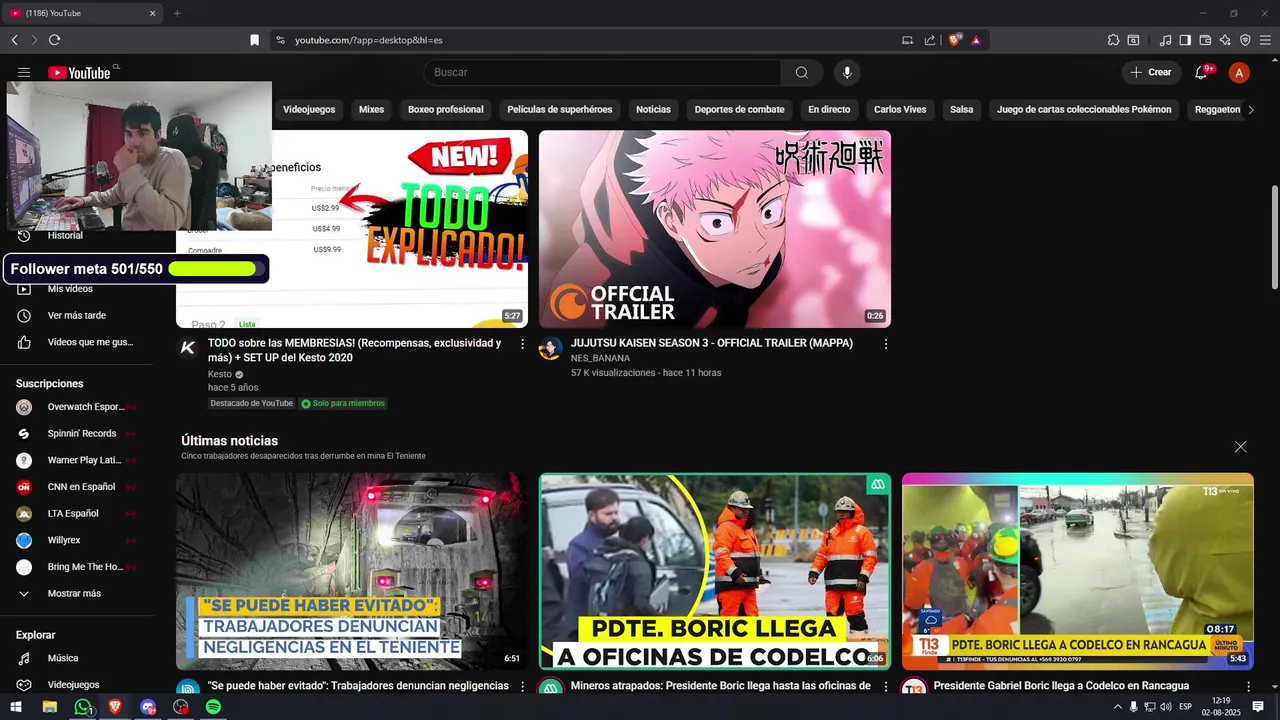Open more options for Kesto membership video

click(x=522, y=344)
